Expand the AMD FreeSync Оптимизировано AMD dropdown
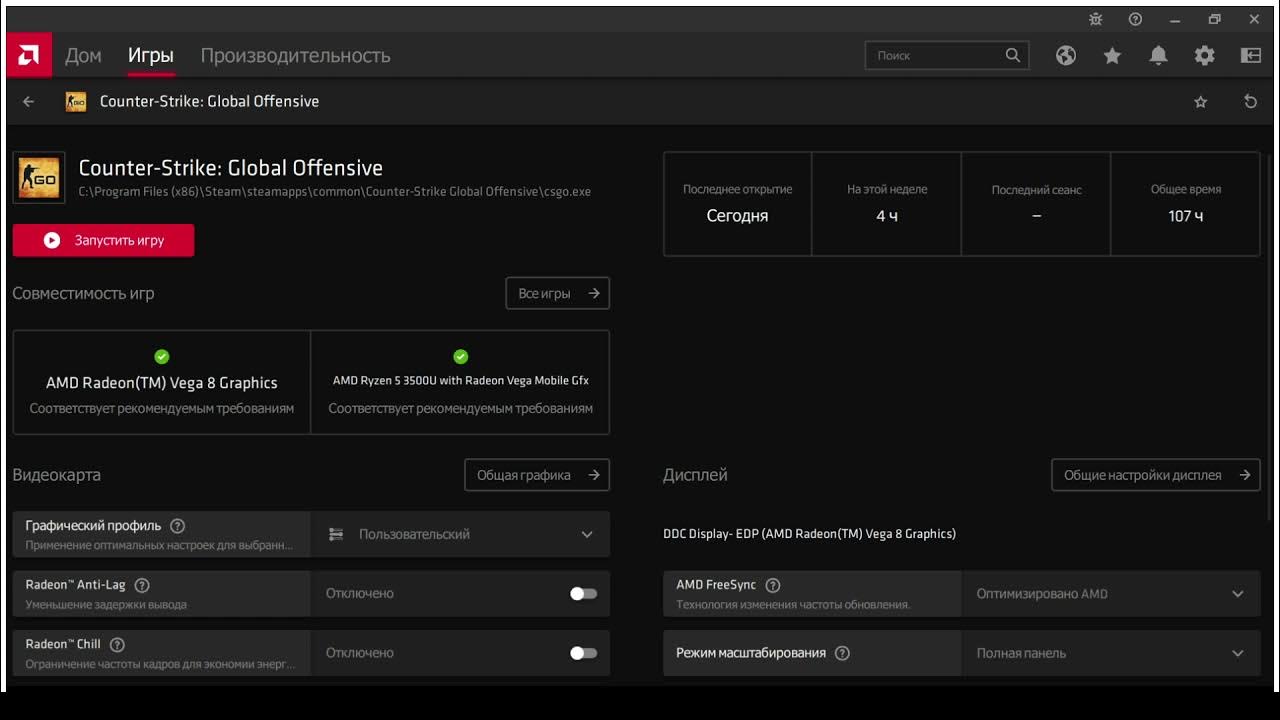This screenshot has width=1280, height=720. (x=1111, y=593)
